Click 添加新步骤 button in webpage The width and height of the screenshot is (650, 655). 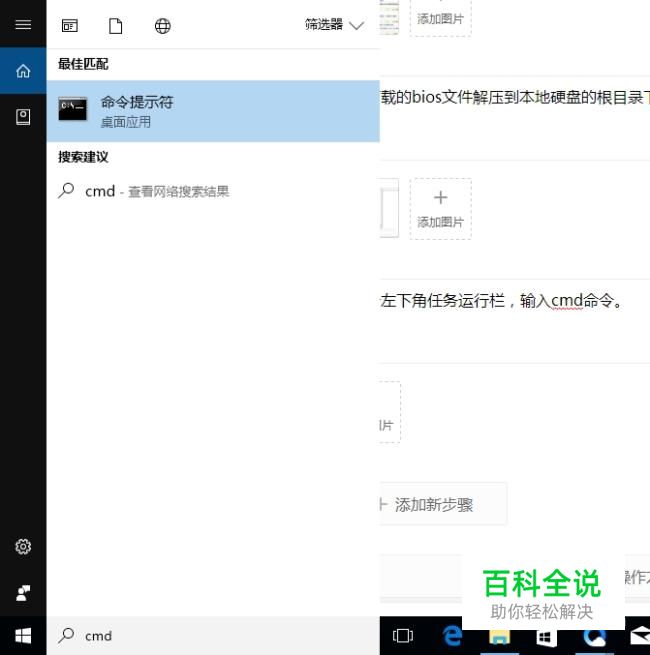coord(444,504)
